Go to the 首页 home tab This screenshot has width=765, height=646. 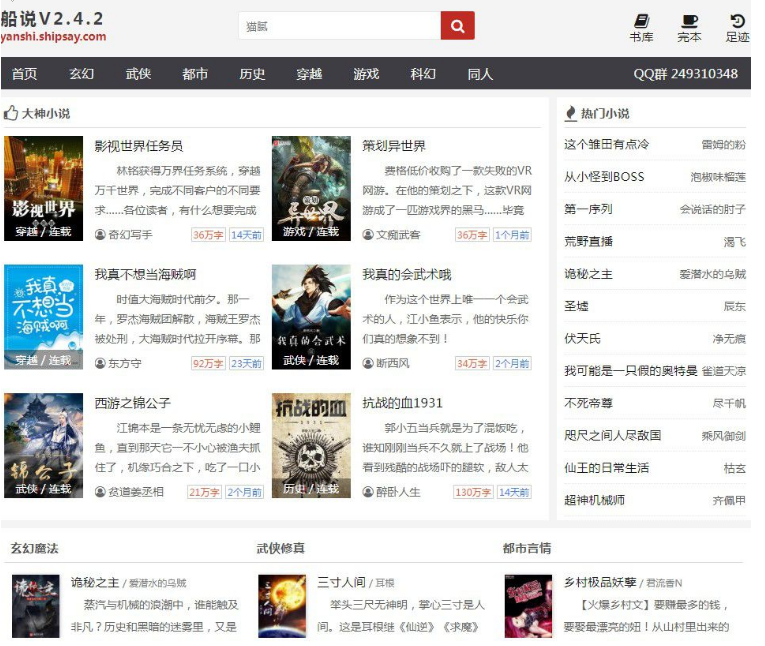[x=25, y=74]
